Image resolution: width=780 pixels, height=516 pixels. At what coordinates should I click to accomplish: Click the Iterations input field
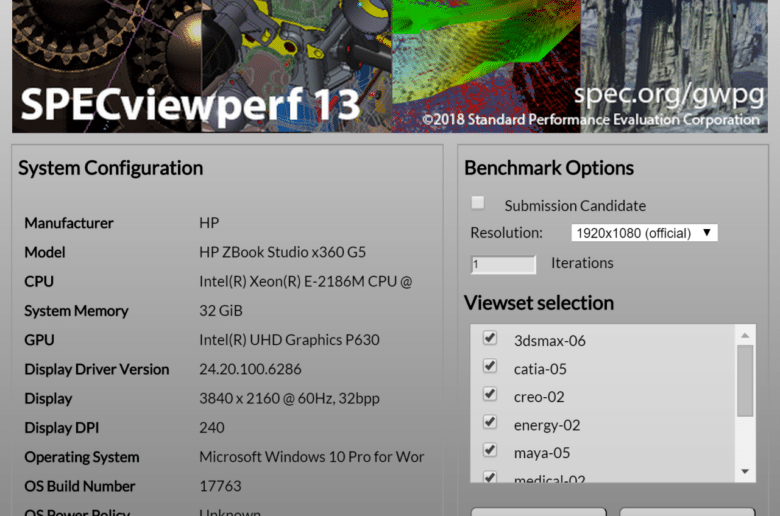[x=503, y=264]
